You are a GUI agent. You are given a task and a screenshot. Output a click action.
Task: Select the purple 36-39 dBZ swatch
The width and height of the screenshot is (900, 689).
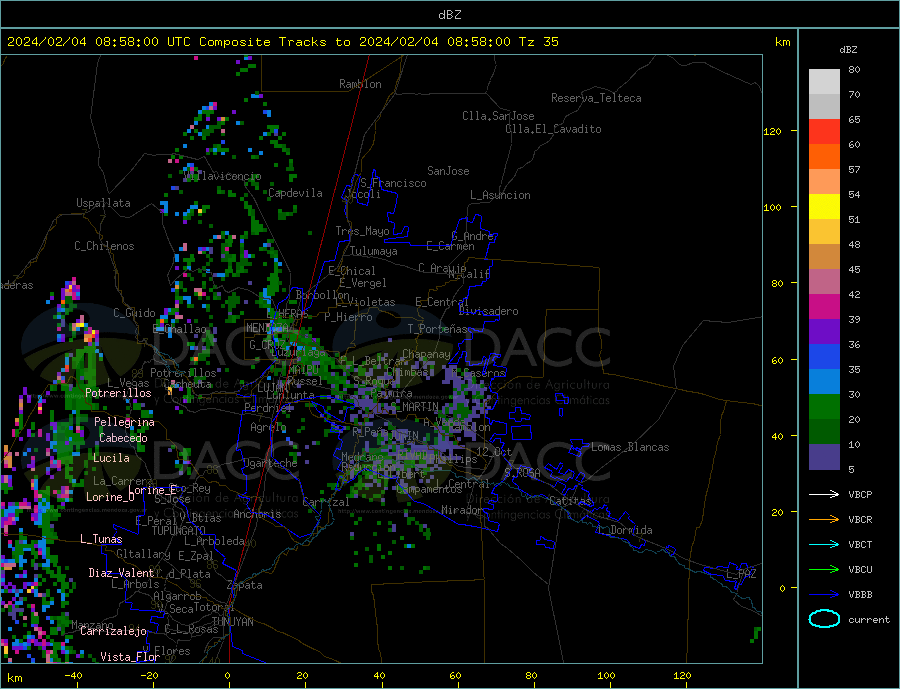click(824, 331)
